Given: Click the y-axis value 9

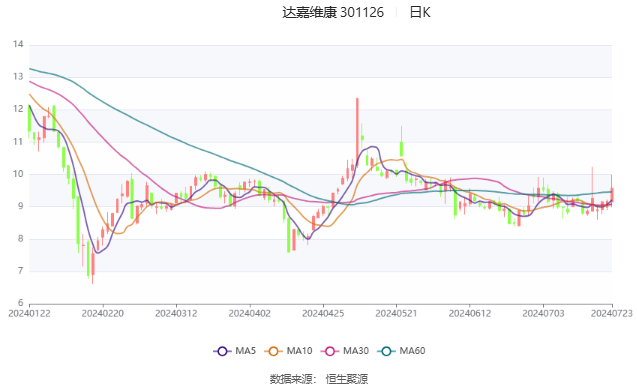Looking at the screenshot, I should [x=20, y=206].
